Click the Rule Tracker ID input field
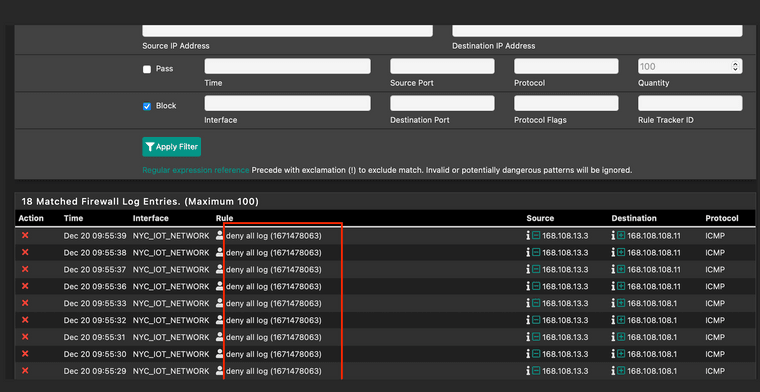760x392 pixels. click(x=690, y=103)
